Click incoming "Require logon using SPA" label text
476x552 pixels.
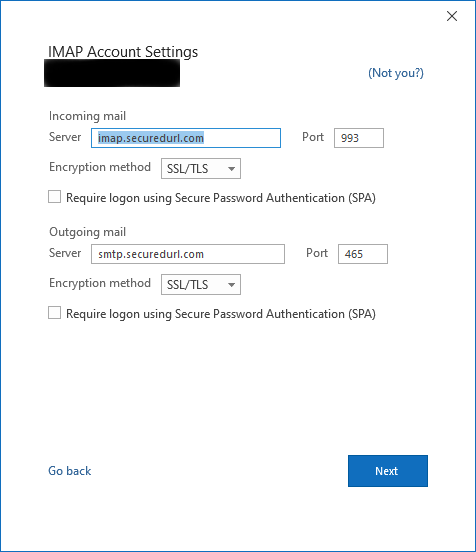click(221, 198)
